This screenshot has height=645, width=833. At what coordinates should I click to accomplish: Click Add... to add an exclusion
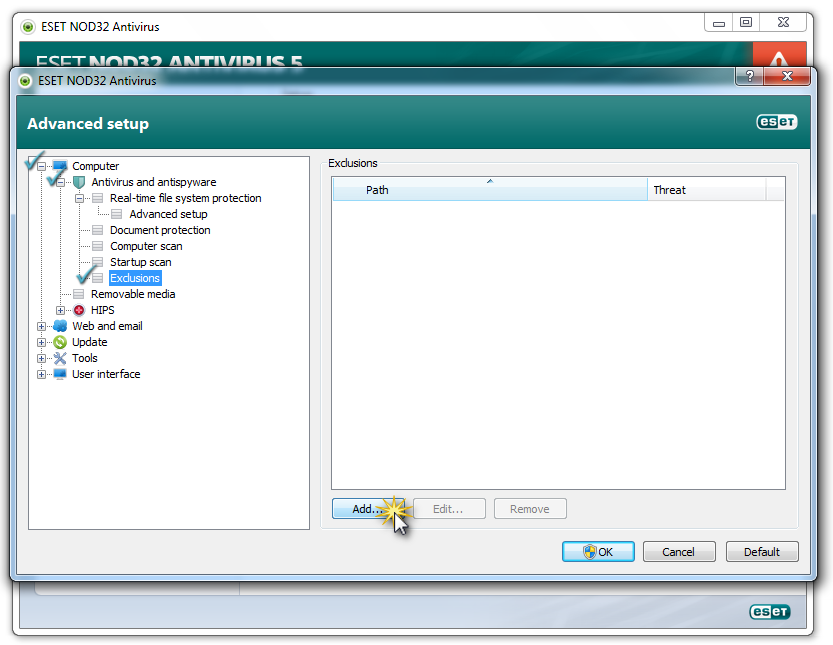pyautogui.click(x=368, y=509)
